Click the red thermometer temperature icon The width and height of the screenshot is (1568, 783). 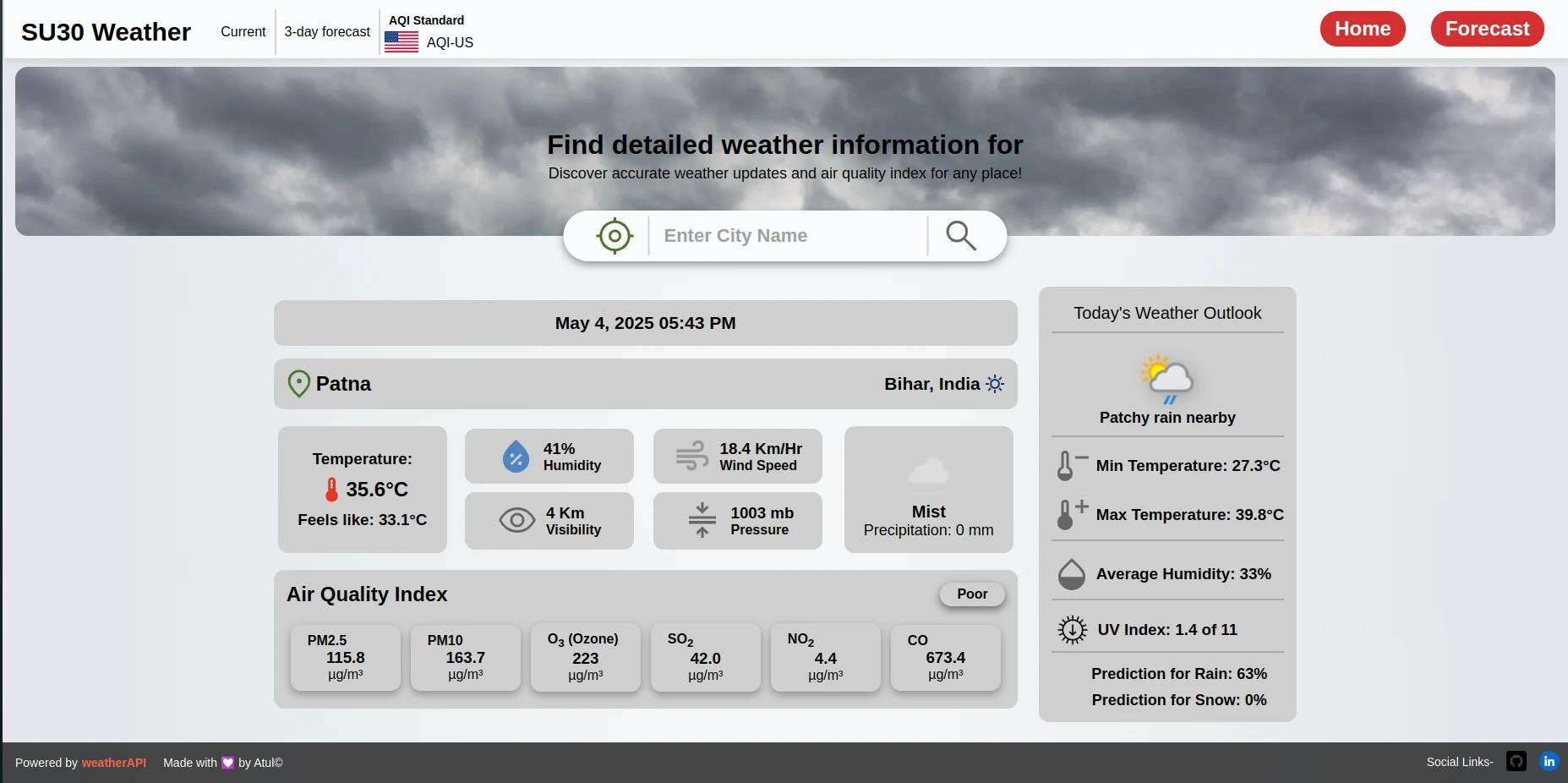click(331, 490)
